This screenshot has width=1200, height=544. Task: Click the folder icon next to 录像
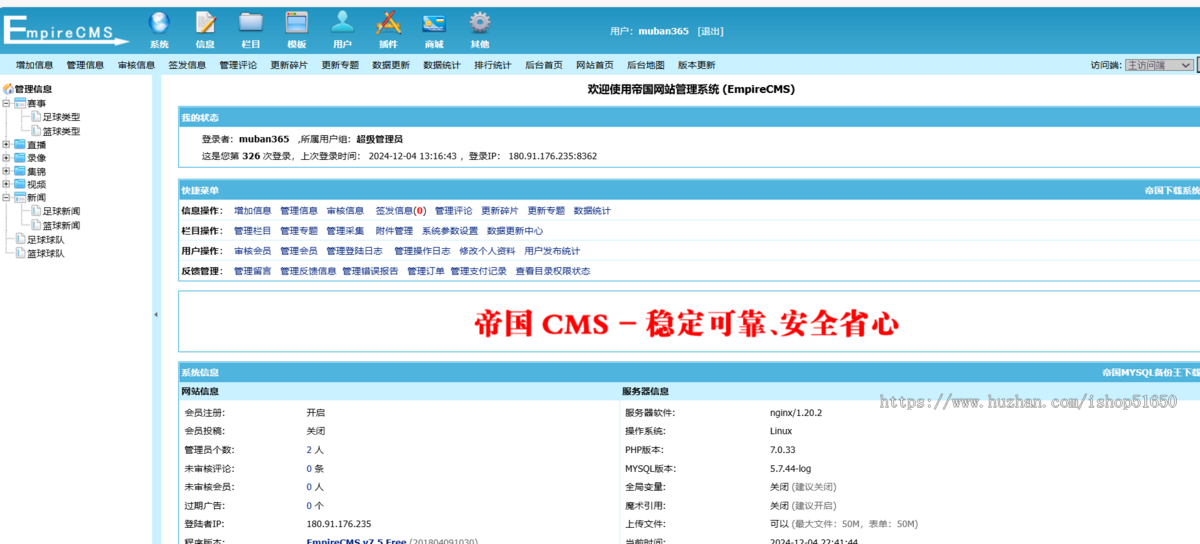[x=20, y=158]
